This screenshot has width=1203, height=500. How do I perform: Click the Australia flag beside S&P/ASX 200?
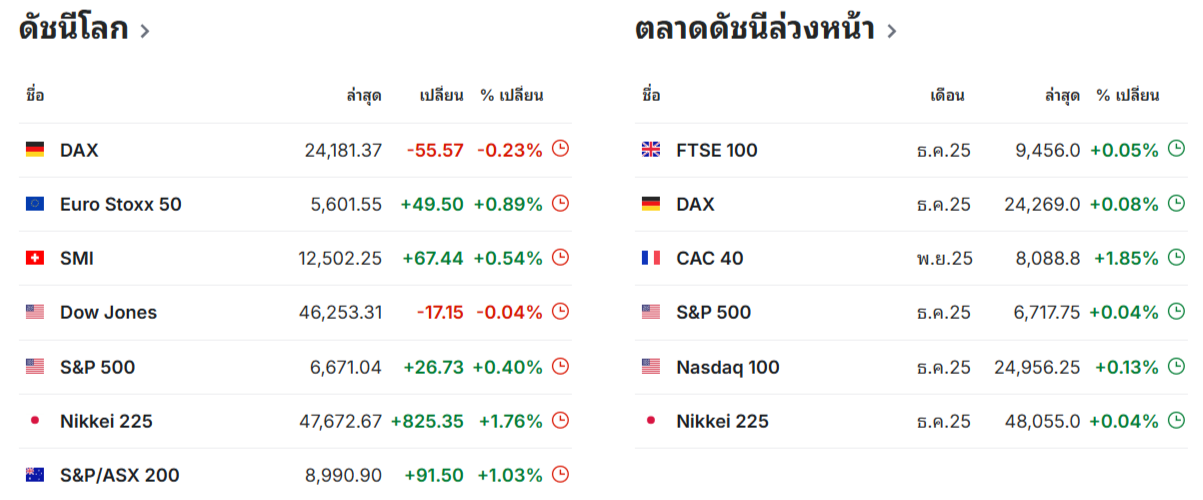click(35, 475)
